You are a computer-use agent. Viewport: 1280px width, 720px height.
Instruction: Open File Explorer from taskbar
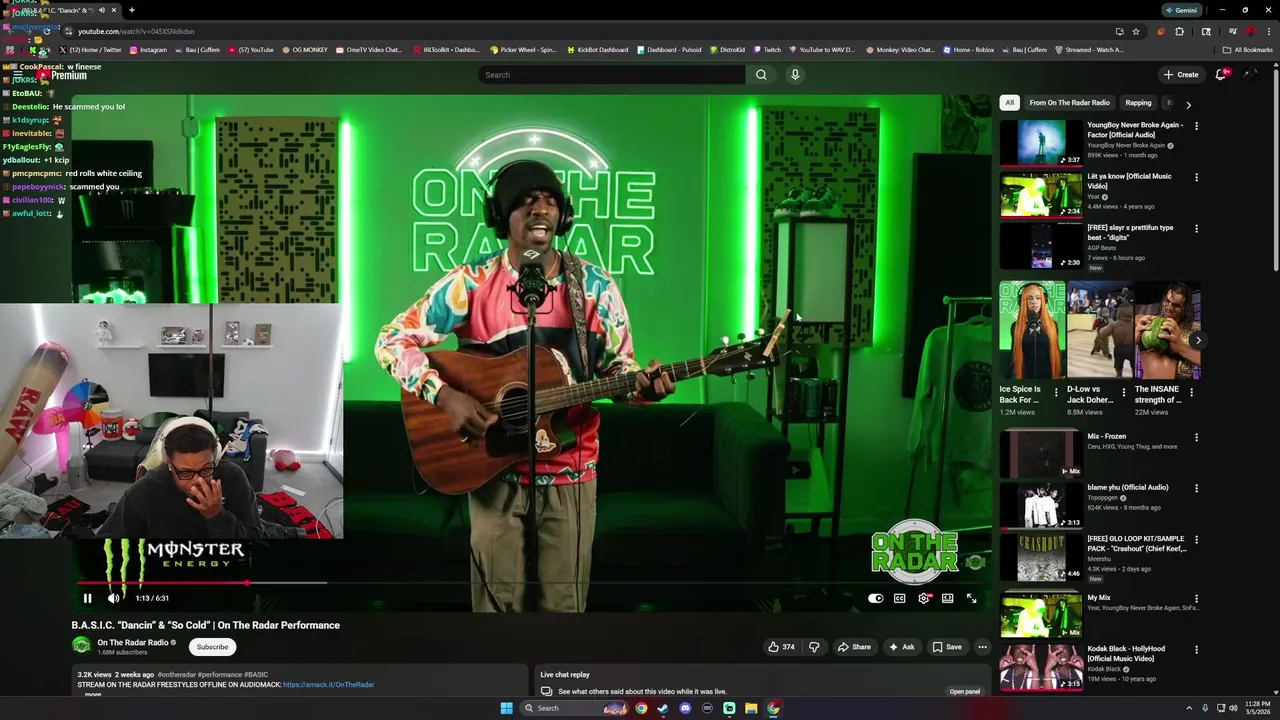751,708
